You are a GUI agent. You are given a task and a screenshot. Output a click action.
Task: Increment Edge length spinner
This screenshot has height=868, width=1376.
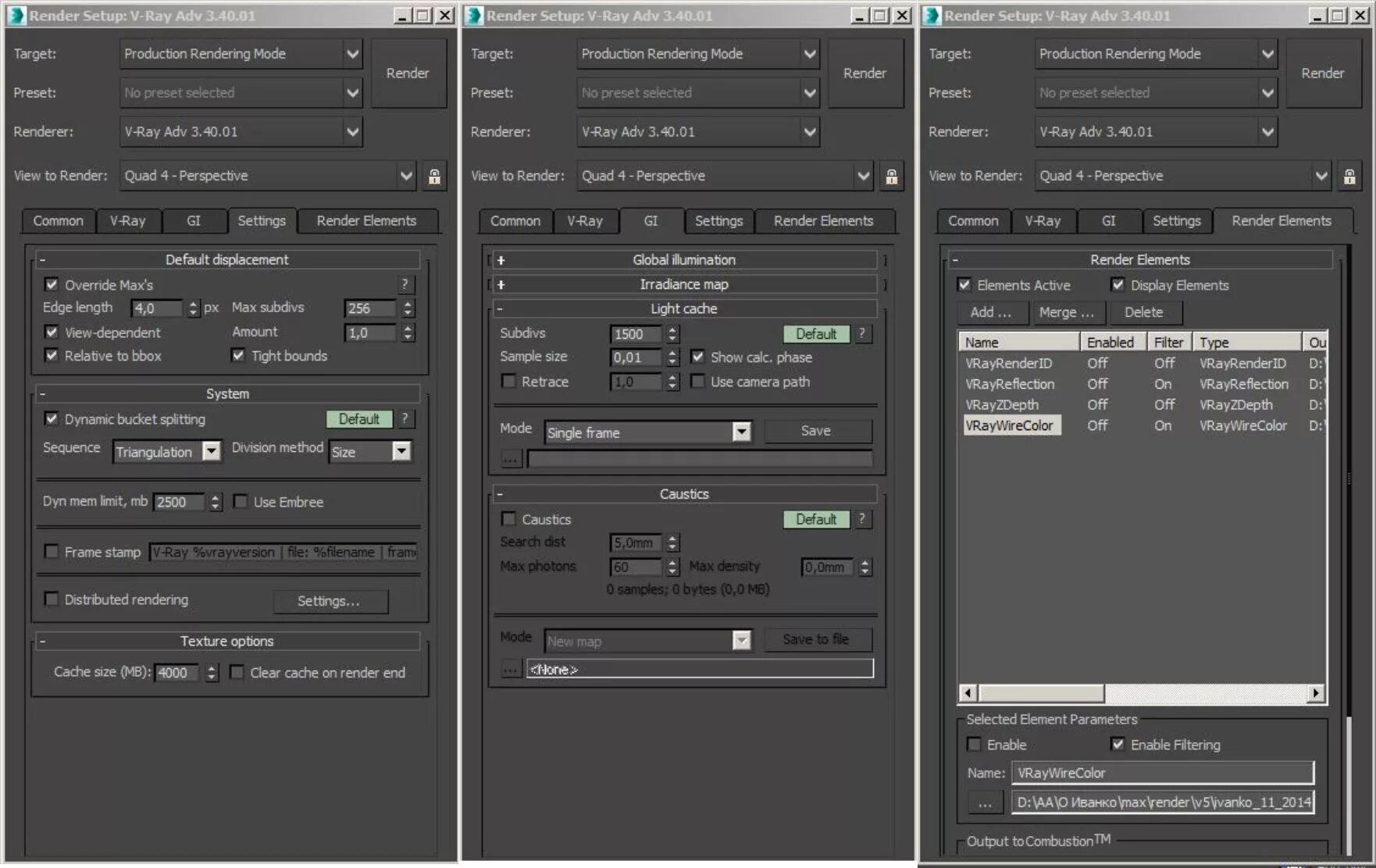click(x=193, y=304)
